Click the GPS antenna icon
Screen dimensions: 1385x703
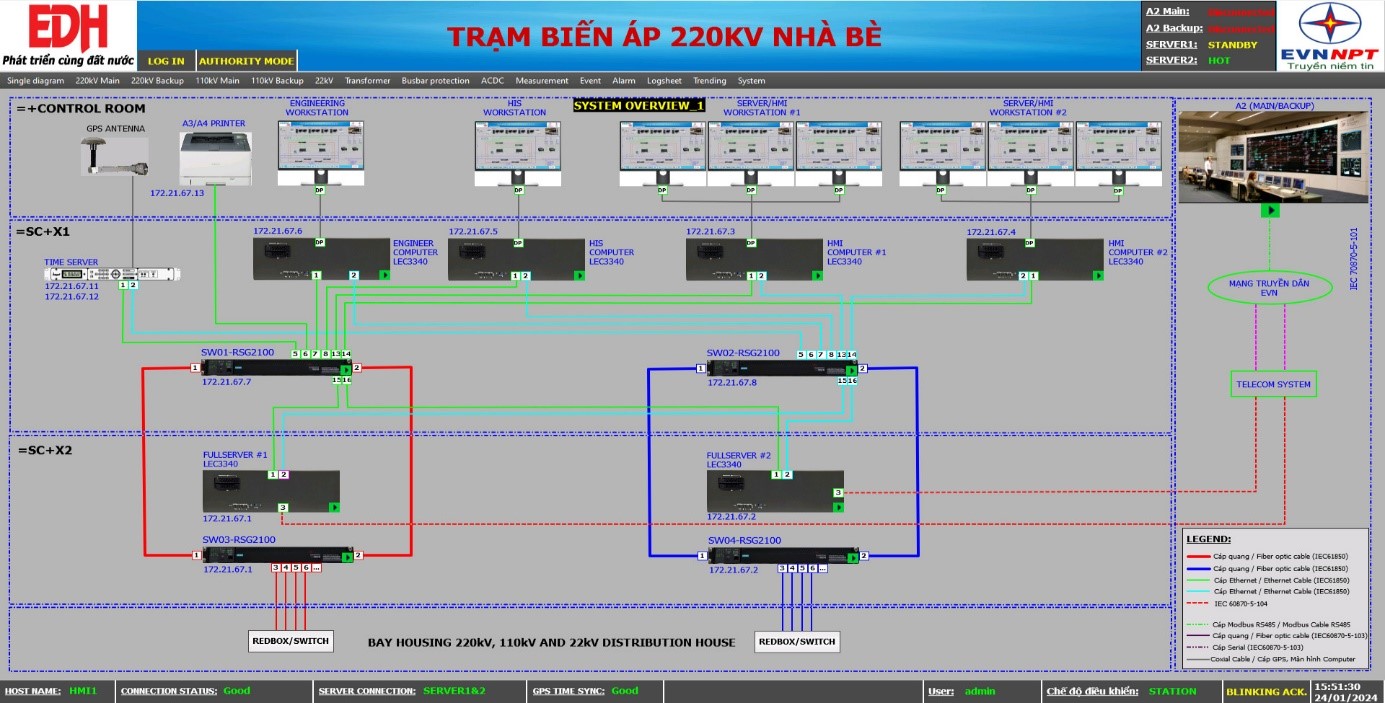coord(115,157)
